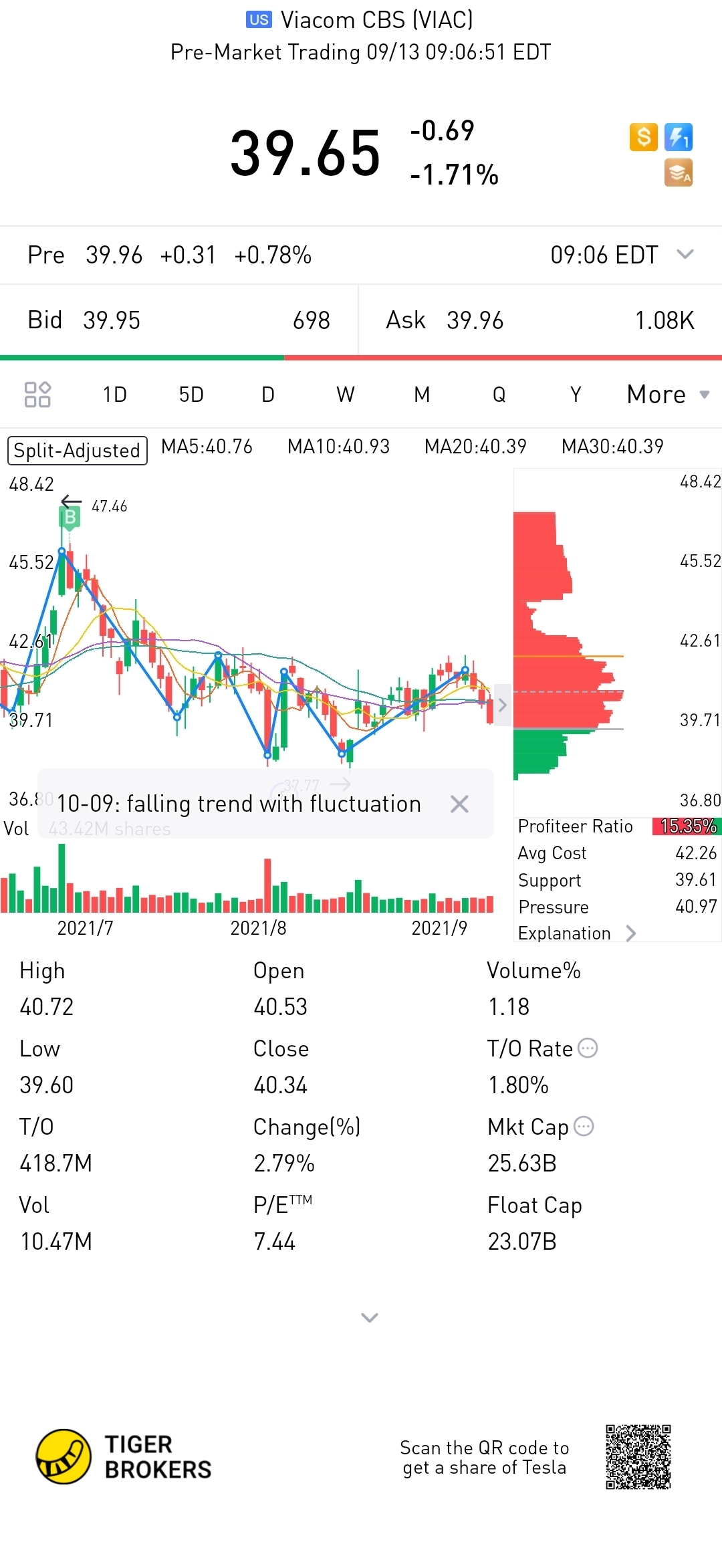Tap the Tiger Brokers logo

pos(124,1456)
